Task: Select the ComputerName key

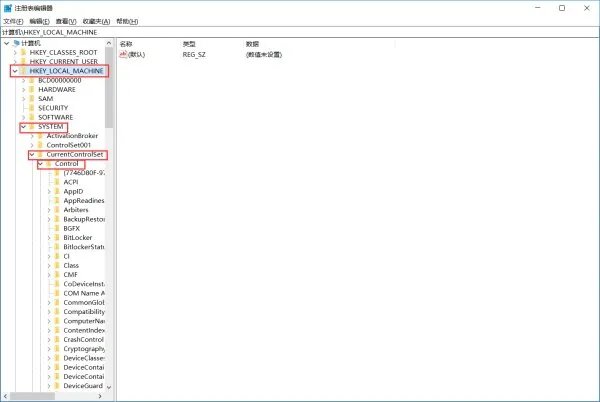Action: [x=84, y=321]
